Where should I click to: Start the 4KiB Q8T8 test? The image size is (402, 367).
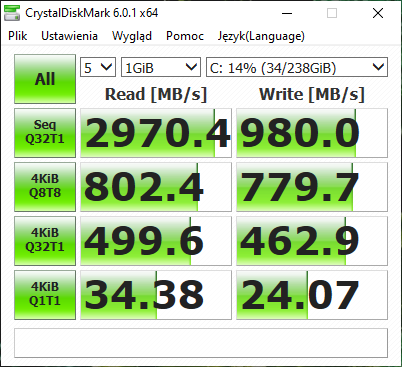coord(45,187)
